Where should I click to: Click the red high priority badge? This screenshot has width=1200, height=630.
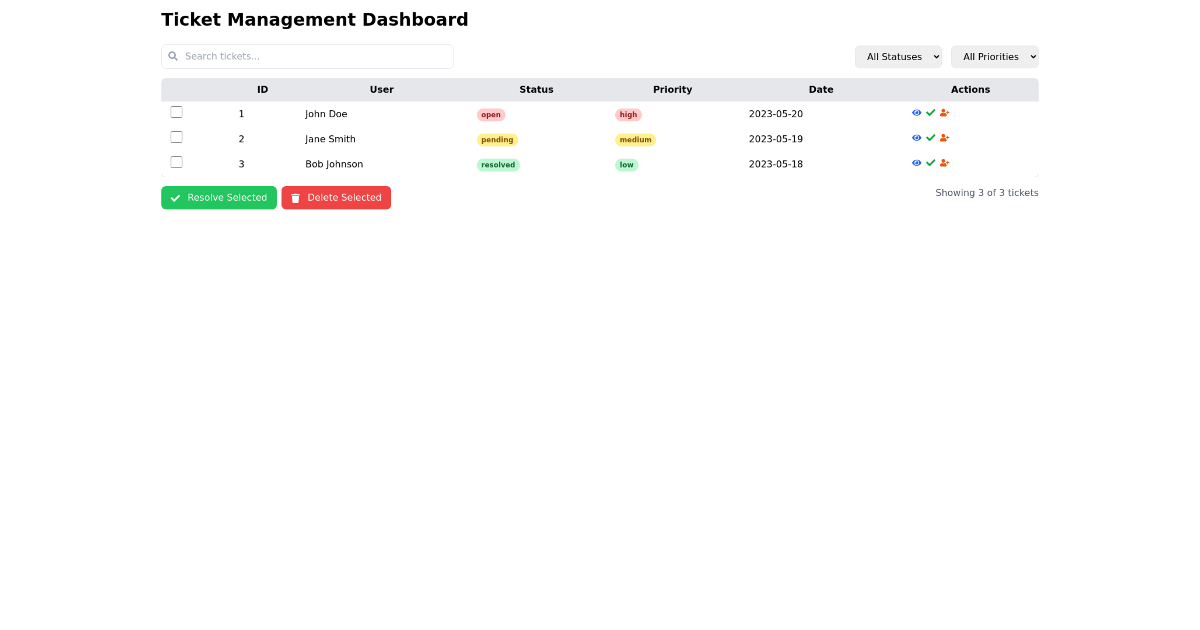click(628, 114)
